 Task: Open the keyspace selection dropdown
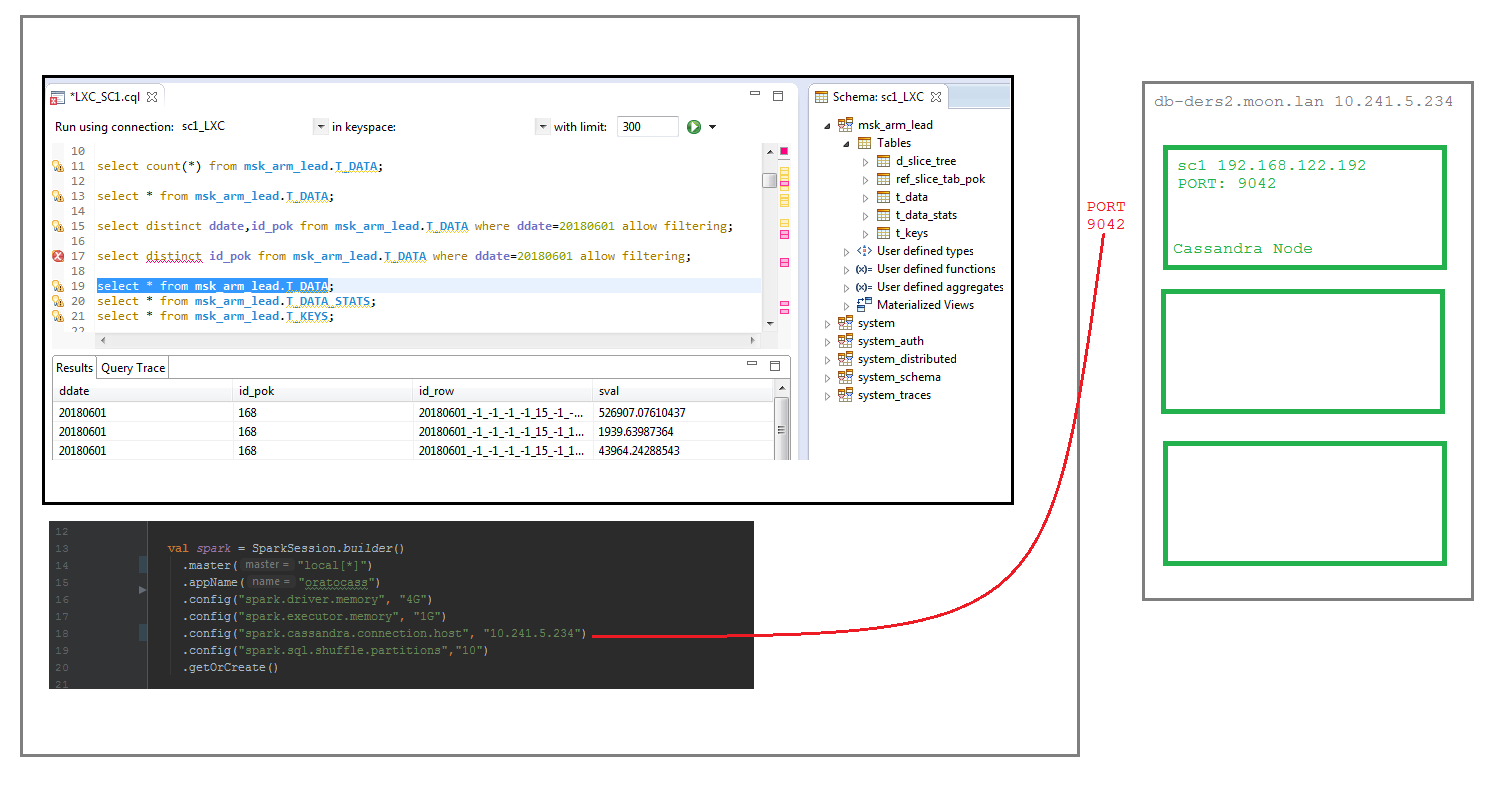(543, 126)
